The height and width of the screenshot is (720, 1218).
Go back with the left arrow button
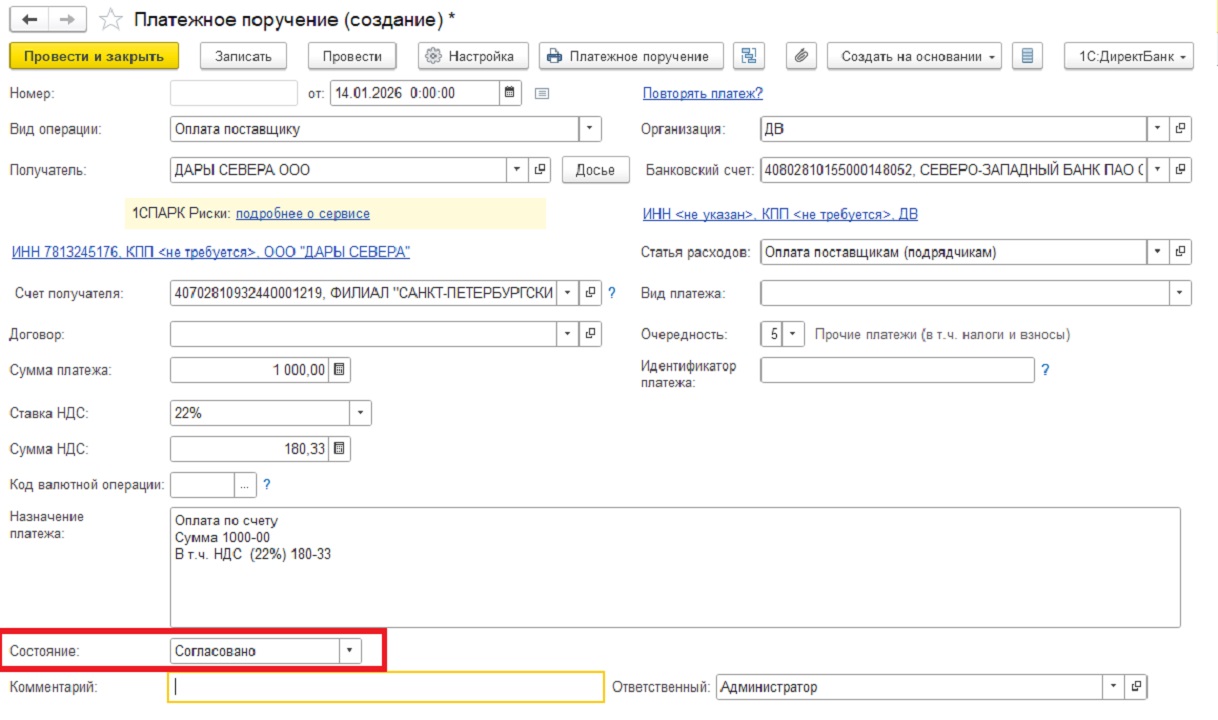point(30,19)
